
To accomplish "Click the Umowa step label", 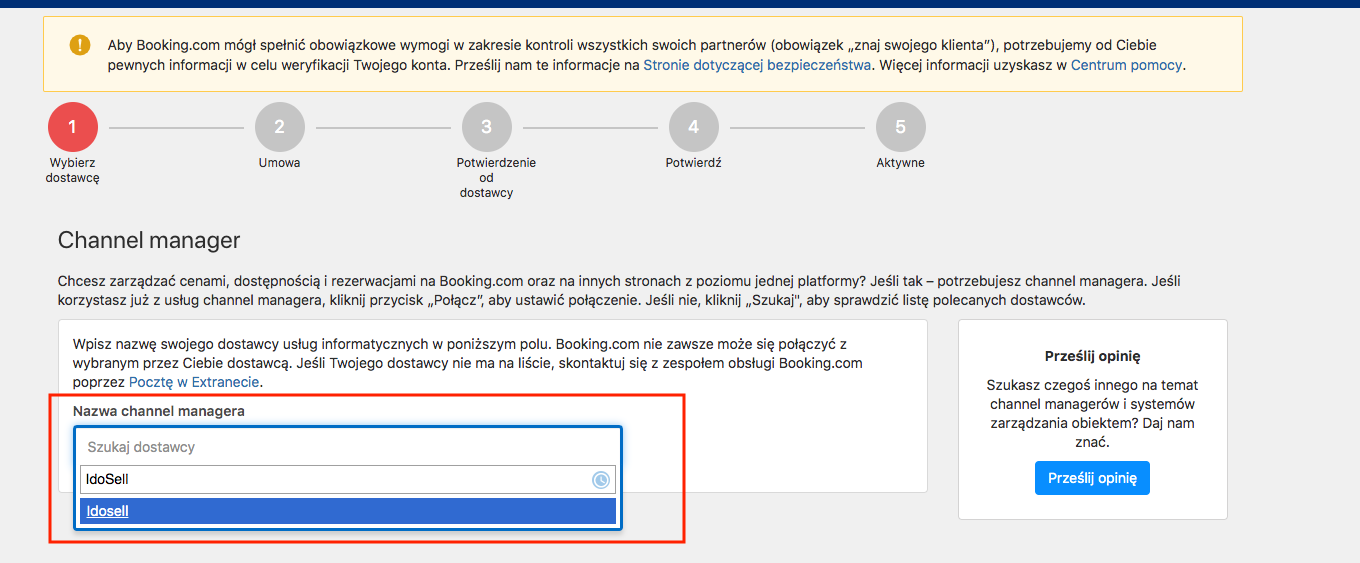I will [279, 163].
